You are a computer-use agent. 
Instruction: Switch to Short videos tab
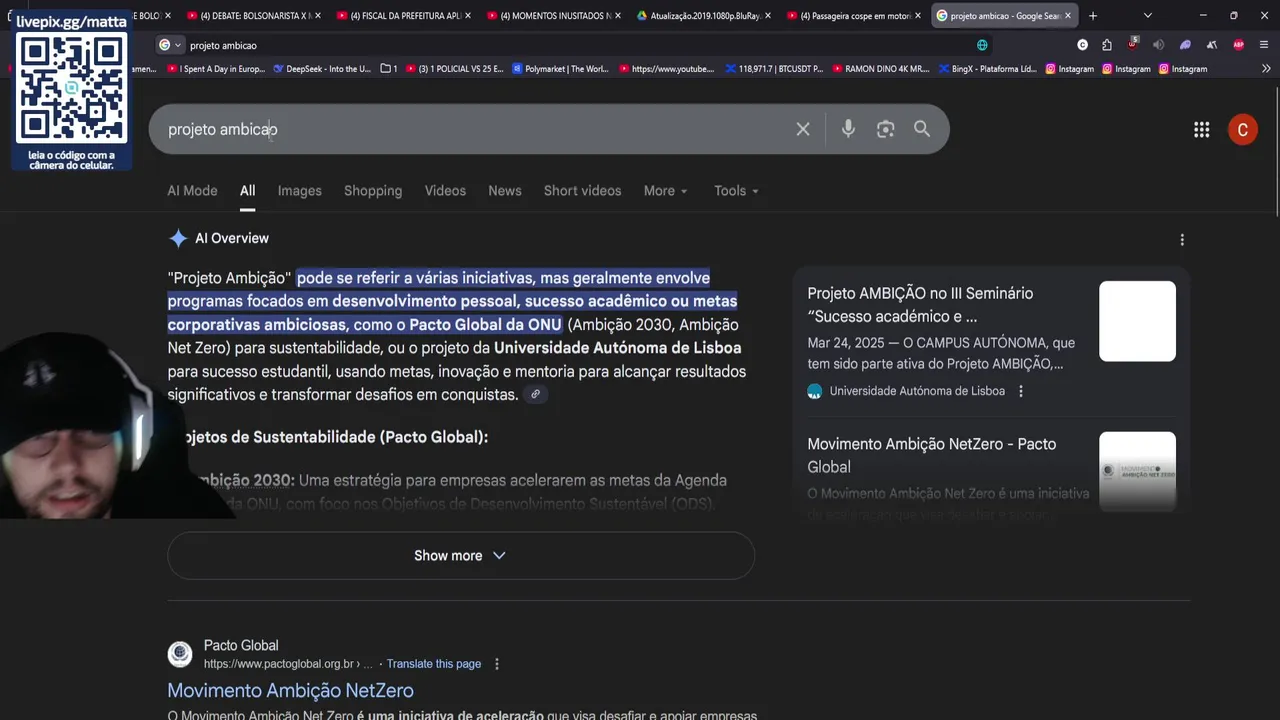pyautogui.click(x=582, y=191)
